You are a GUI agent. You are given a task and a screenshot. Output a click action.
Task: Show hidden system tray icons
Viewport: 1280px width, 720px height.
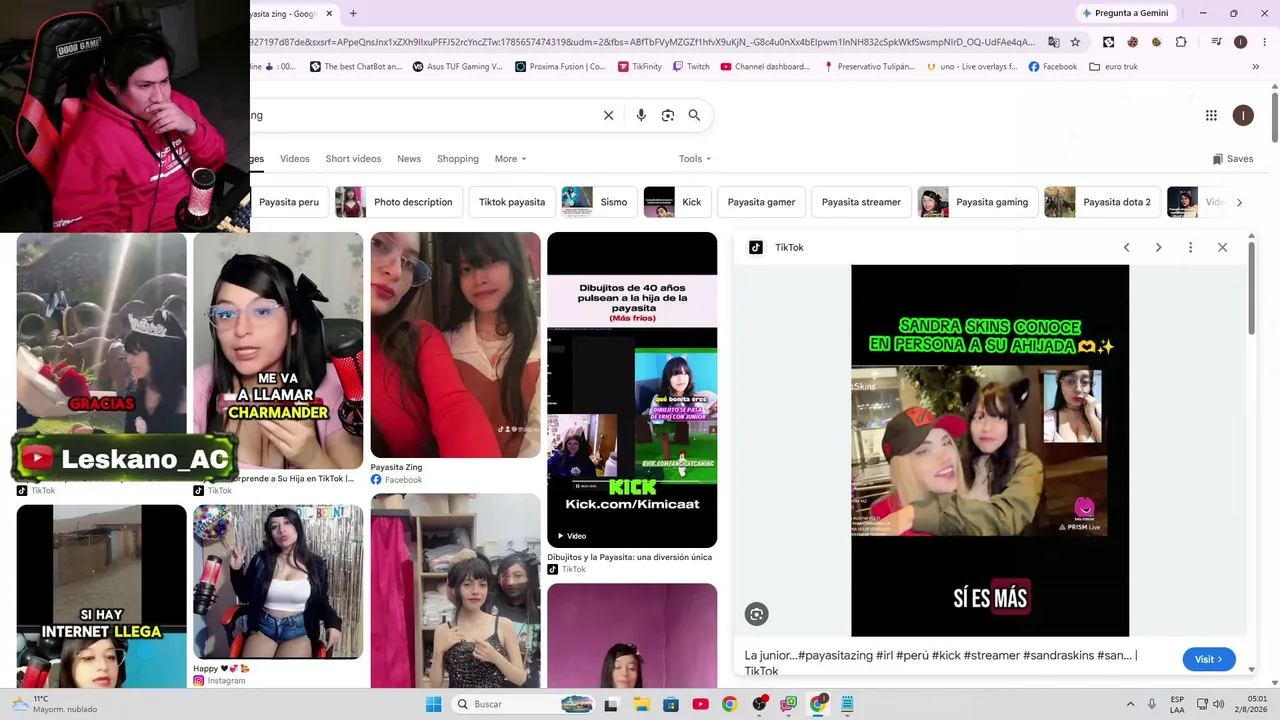(x=1130, y=704)
